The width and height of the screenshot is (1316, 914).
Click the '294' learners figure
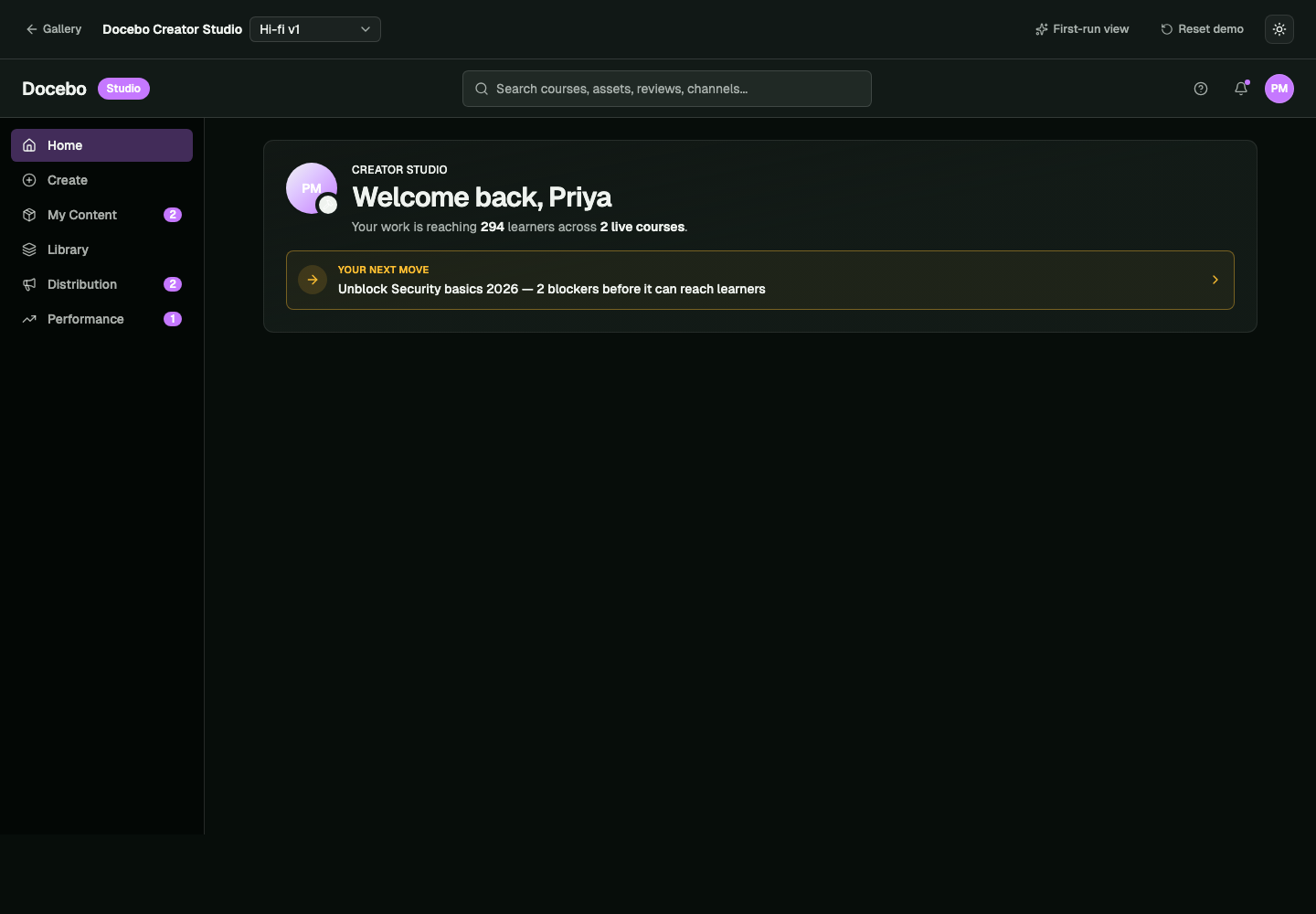pos(493,227)
